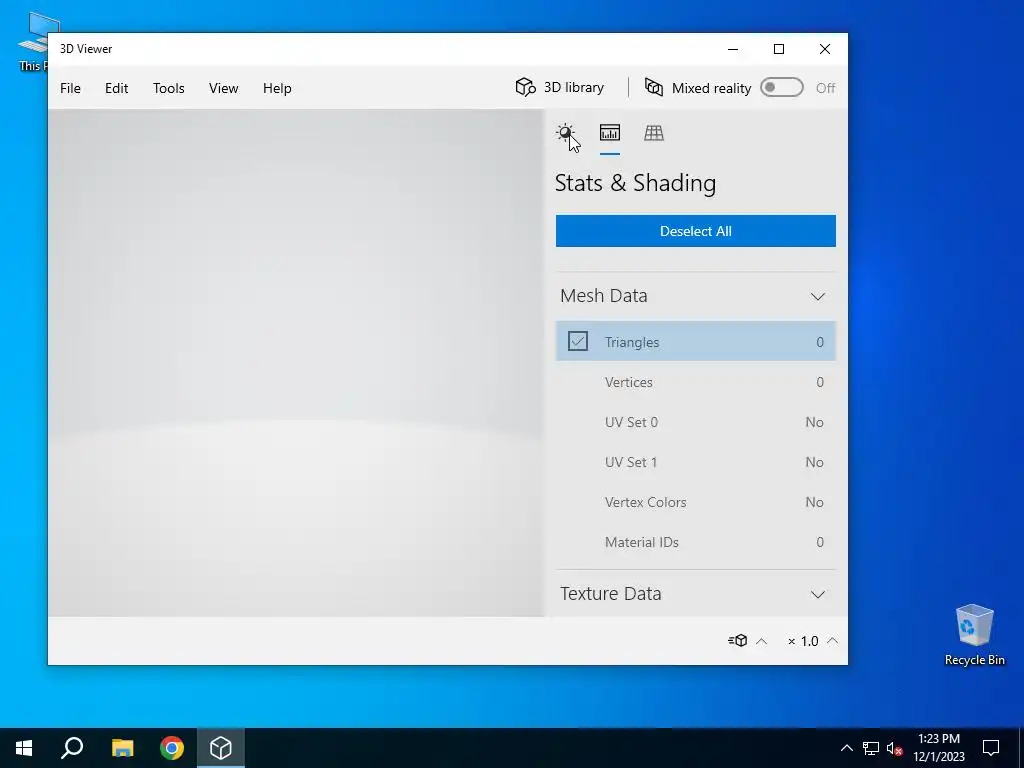The height and width of the screenshot is (768, 1024).
Task: Open the quick animations cube icon
Action: [738, 641]
